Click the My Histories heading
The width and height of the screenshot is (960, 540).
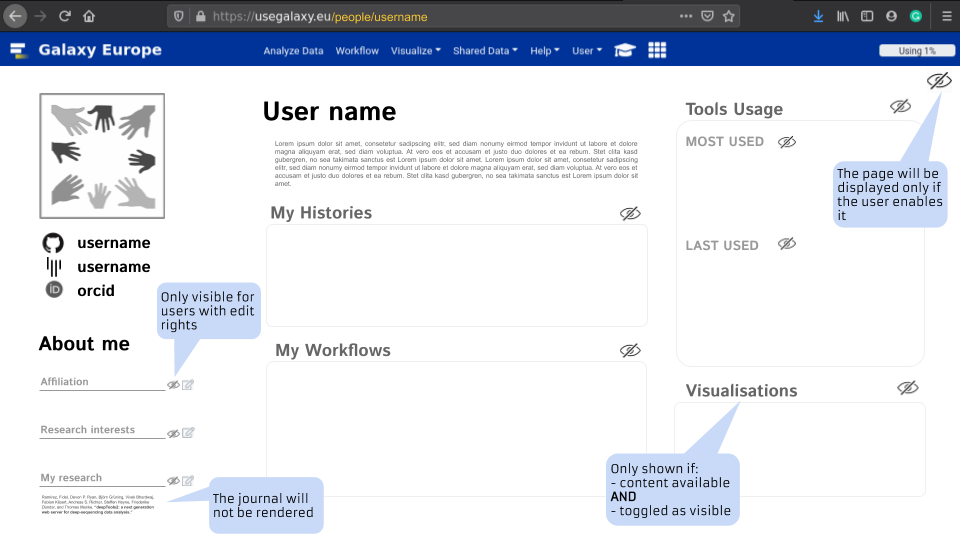pyautogui.click(x=321, y=213)
